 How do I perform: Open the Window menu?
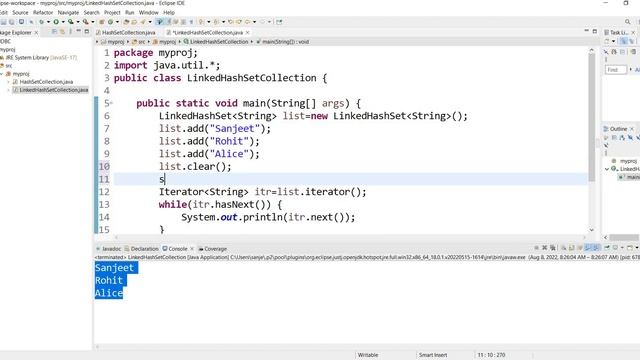coord(149,13)
